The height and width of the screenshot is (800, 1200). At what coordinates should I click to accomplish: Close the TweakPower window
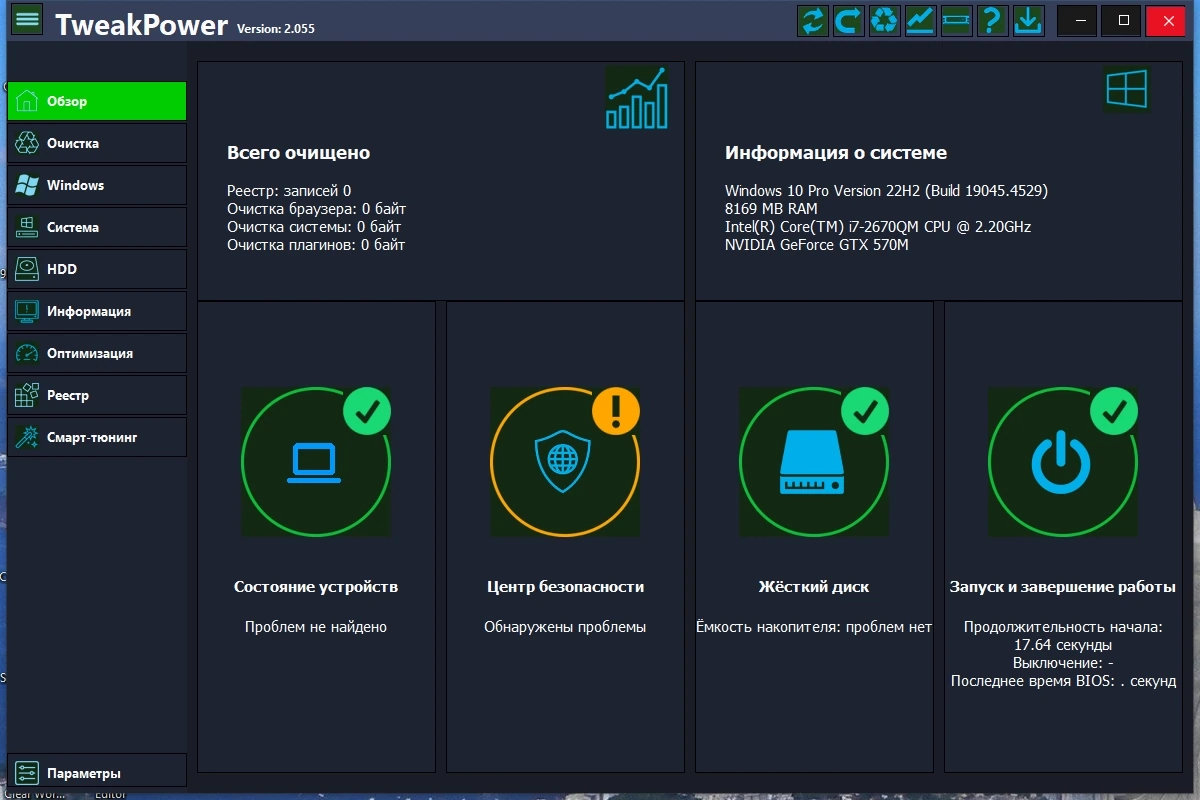(x=1168, y=20)
